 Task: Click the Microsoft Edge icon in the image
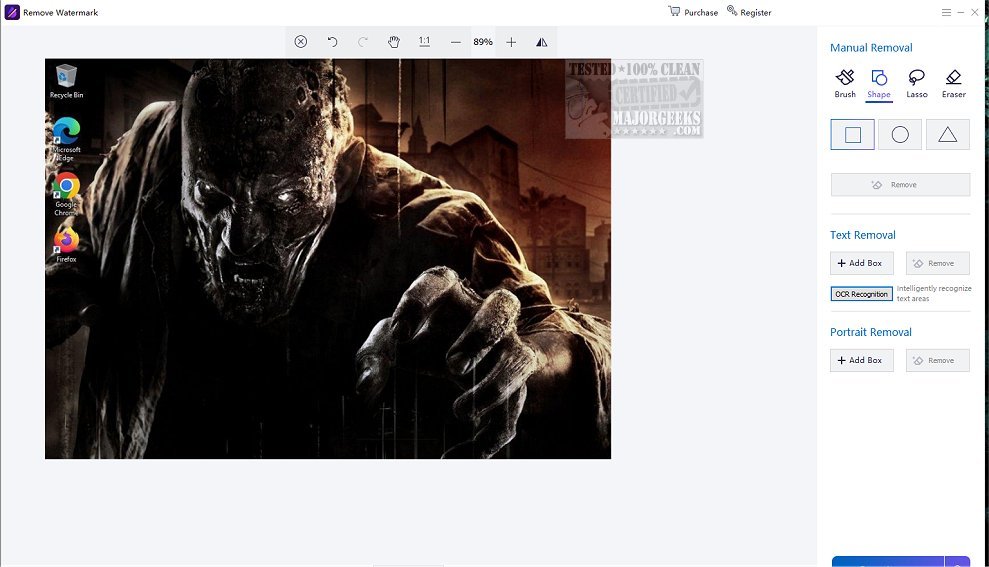[x=66, y=139]
